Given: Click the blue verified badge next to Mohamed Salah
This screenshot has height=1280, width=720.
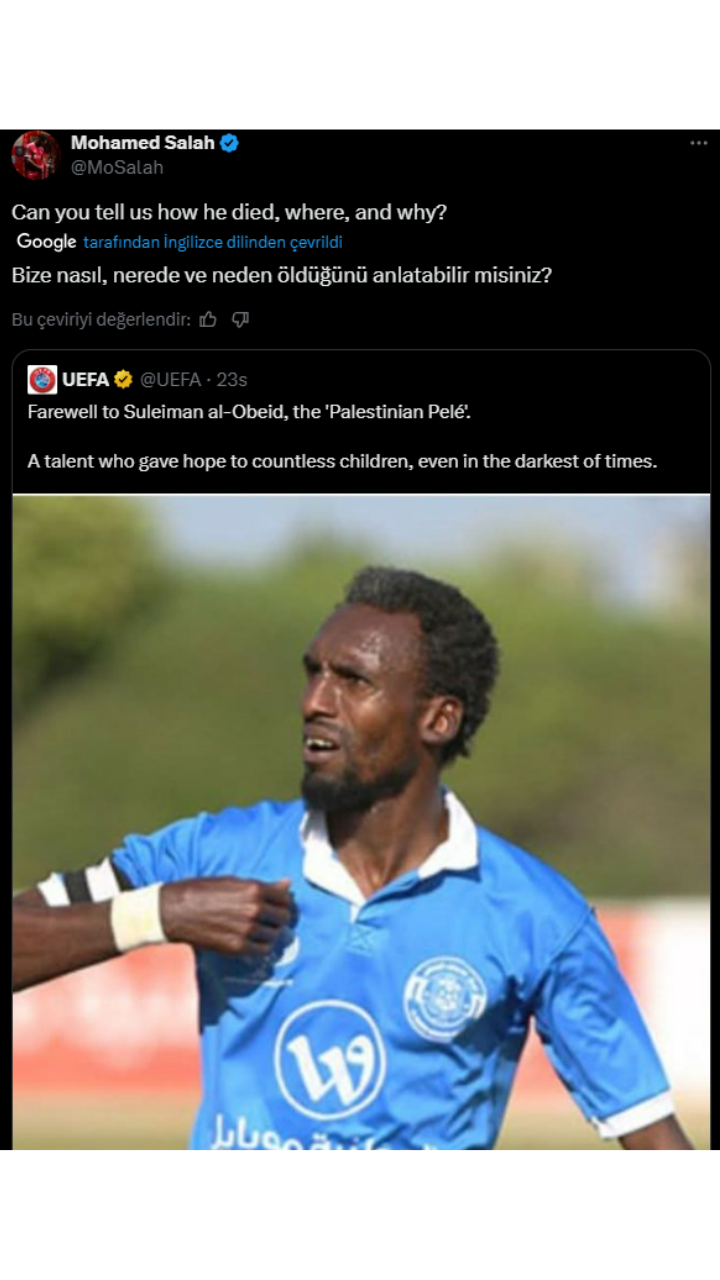Looking at the screenshot, I should tap(229, 143).
